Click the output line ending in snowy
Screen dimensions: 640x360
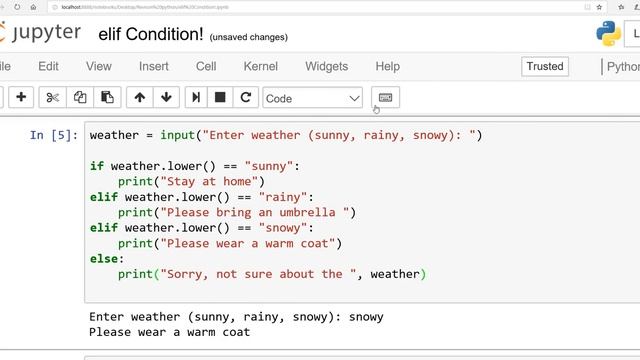[236, 317]
